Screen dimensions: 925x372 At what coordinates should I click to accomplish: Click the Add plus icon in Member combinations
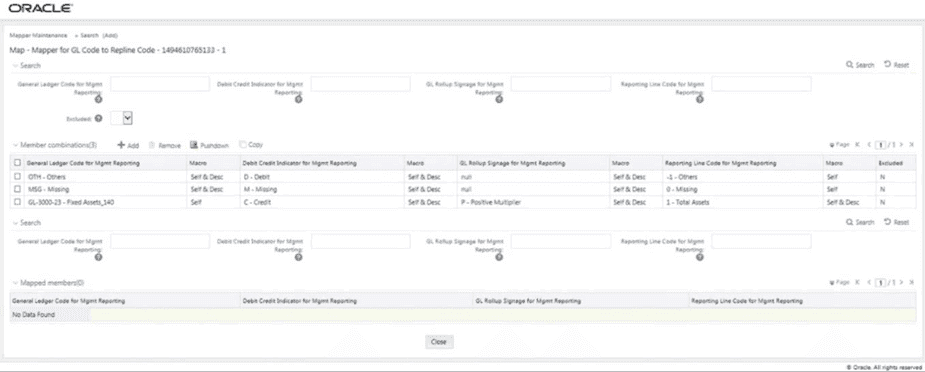(121, 145)
